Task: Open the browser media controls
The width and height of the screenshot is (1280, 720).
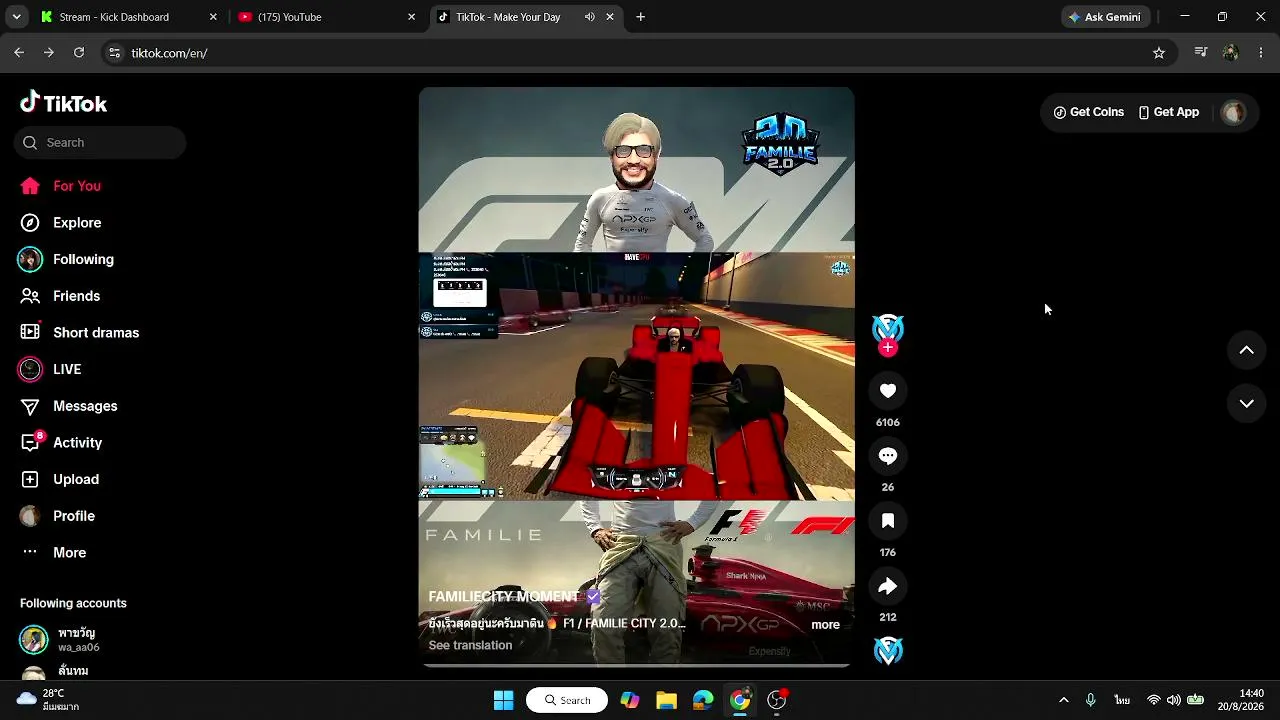Action: (1201, 53)
